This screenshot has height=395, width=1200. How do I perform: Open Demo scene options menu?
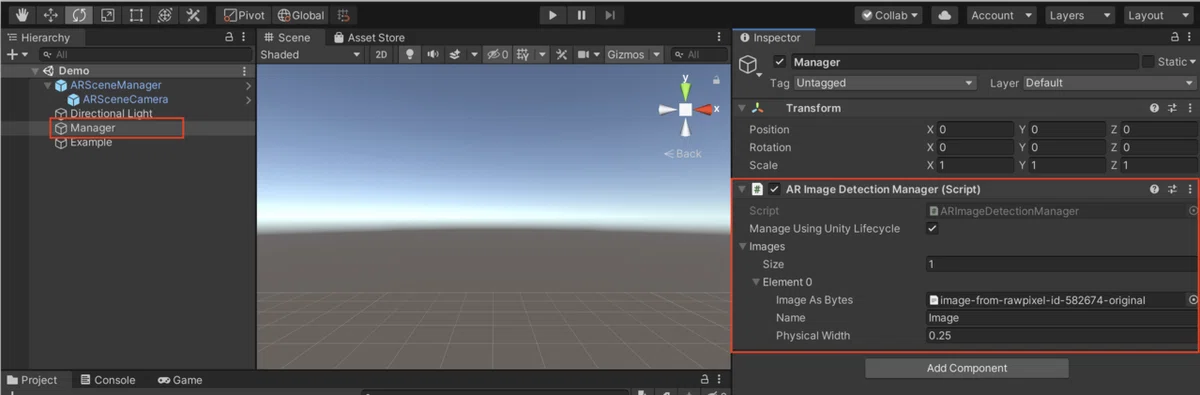click(245, 71)
